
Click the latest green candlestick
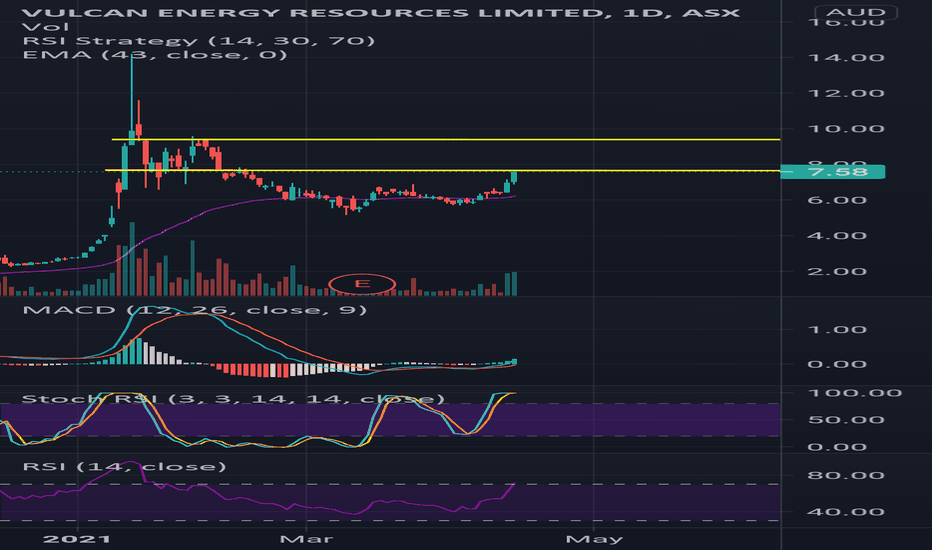[514, 177]
